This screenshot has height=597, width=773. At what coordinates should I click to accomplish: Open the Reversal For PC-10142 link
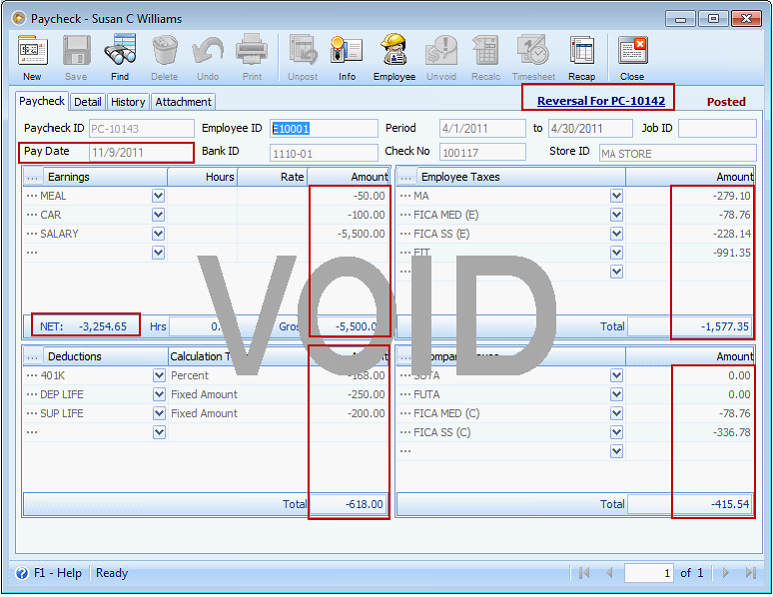pyautogui.click(x=601, y=101)
